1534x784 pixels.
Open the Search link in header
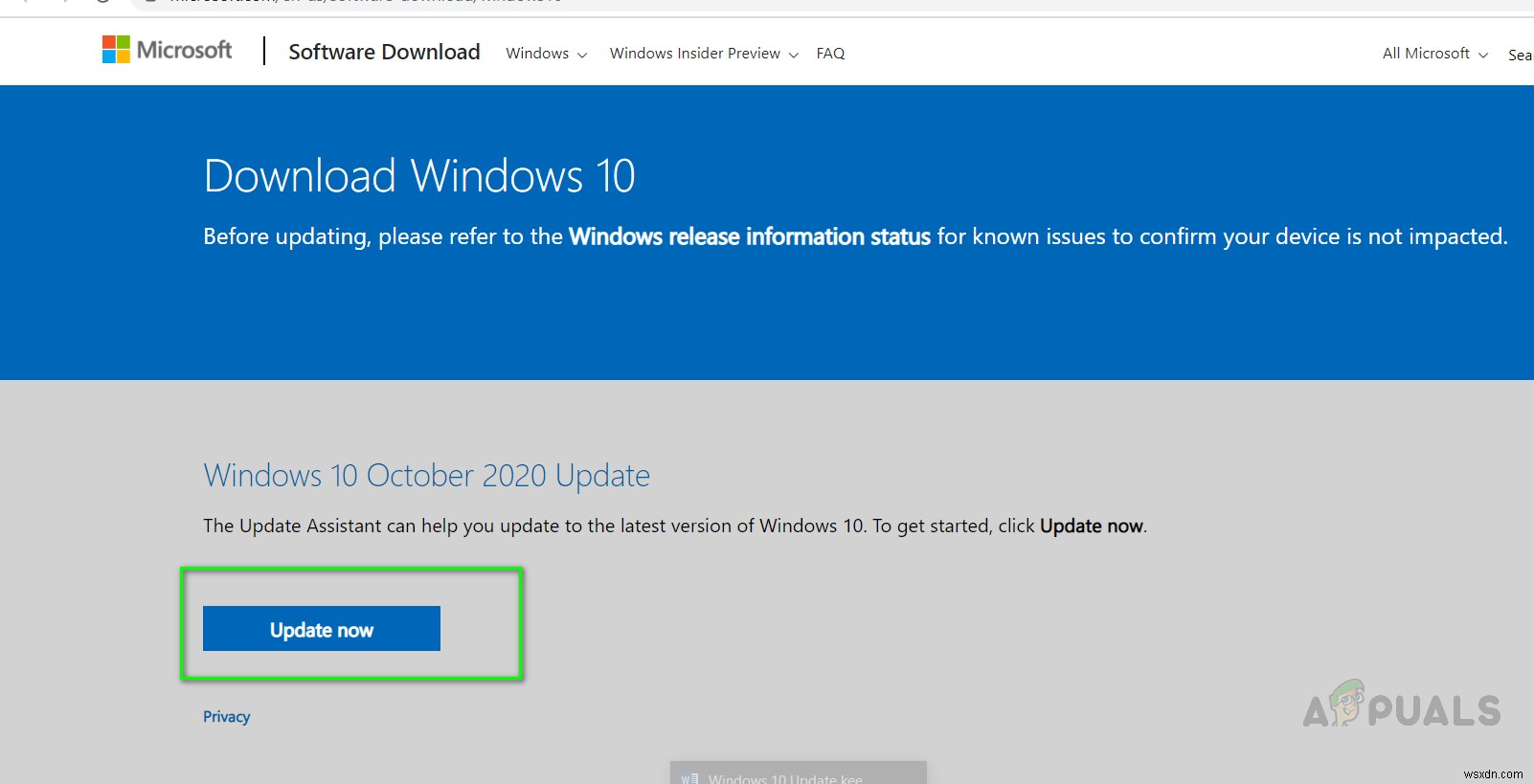pos(1520,56)
